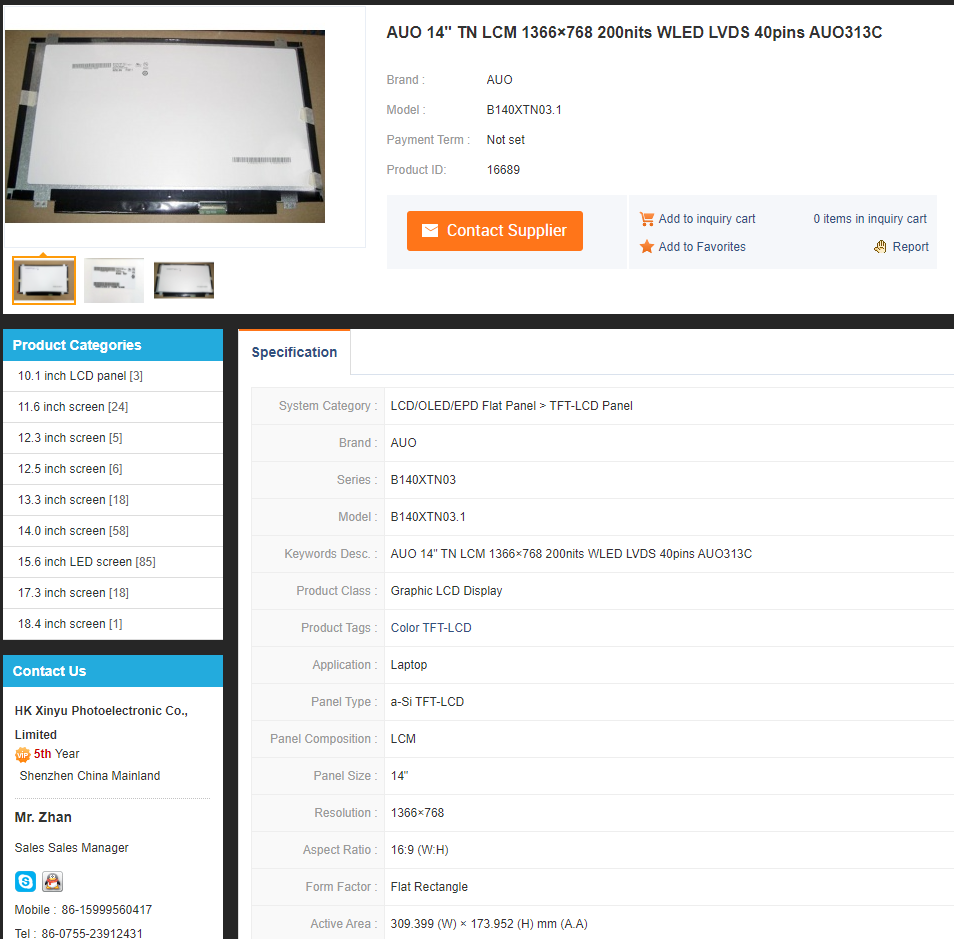Screen dimensions: 954x939
Task: Select the first product thumbnail
Action: pyautogui.click(x=44, y=281)
